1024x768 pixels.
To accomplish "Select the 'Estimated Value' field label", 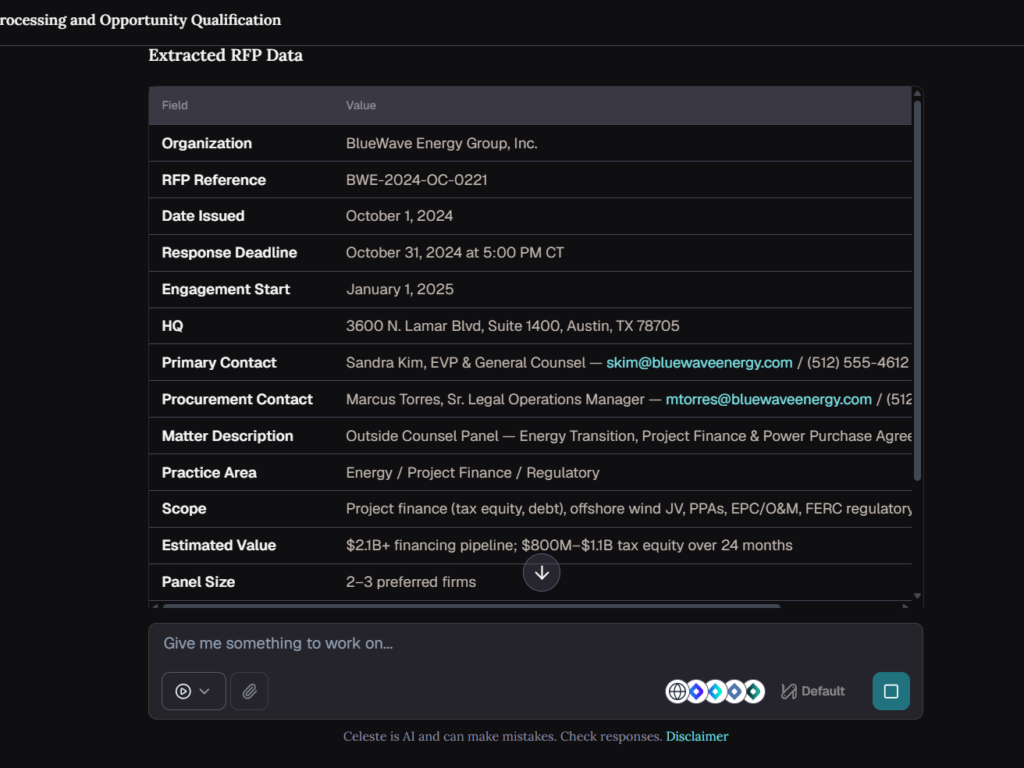I will pos(219,545).
